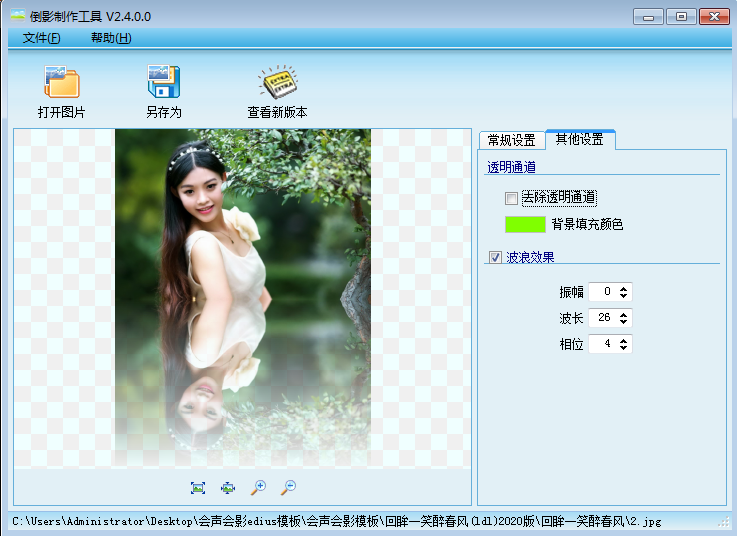The width and height of the screenshot is (737, 536).
Task: Zoom in with the magnifier plus icon
Action: pos(258,487)
